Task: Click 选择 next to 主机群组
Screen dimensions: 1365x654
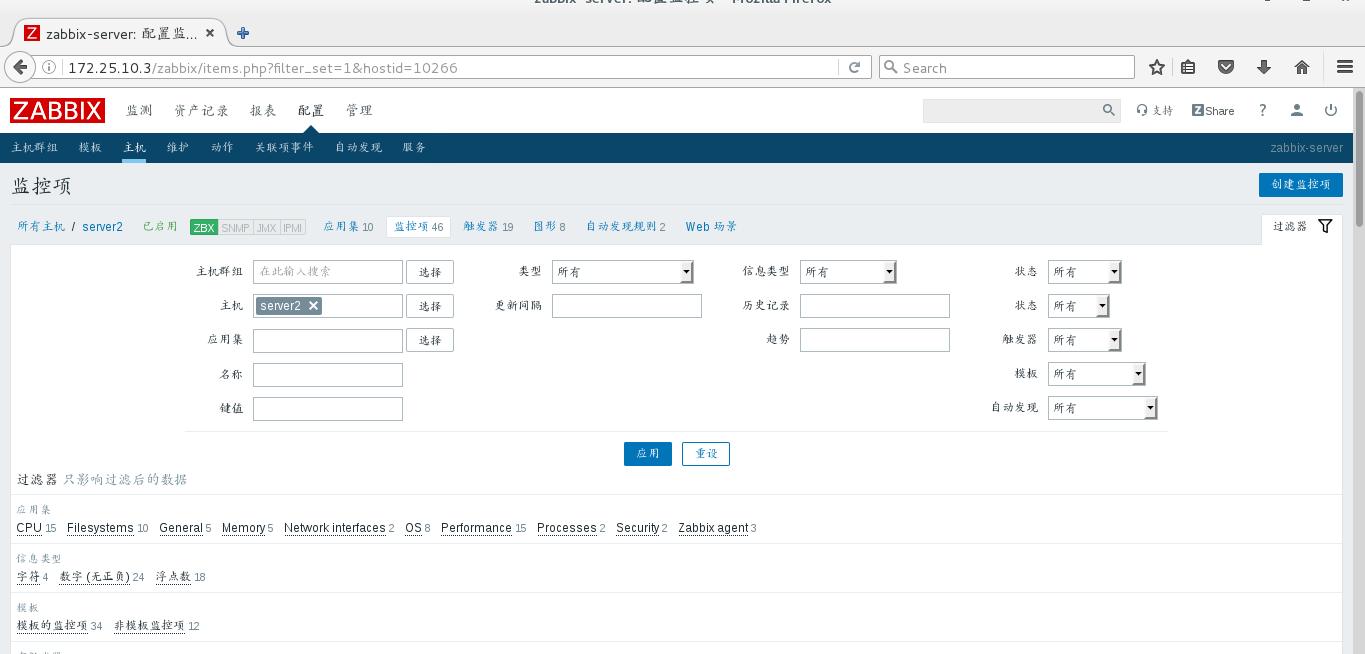Action: point(430,272)
